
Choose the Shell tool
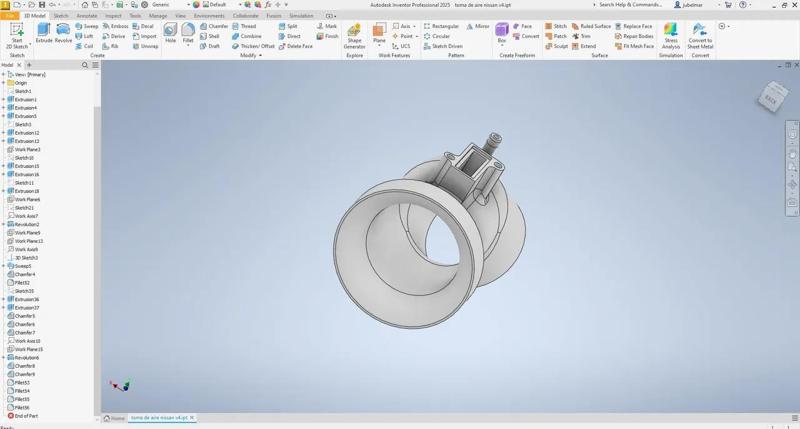(210, 36)
